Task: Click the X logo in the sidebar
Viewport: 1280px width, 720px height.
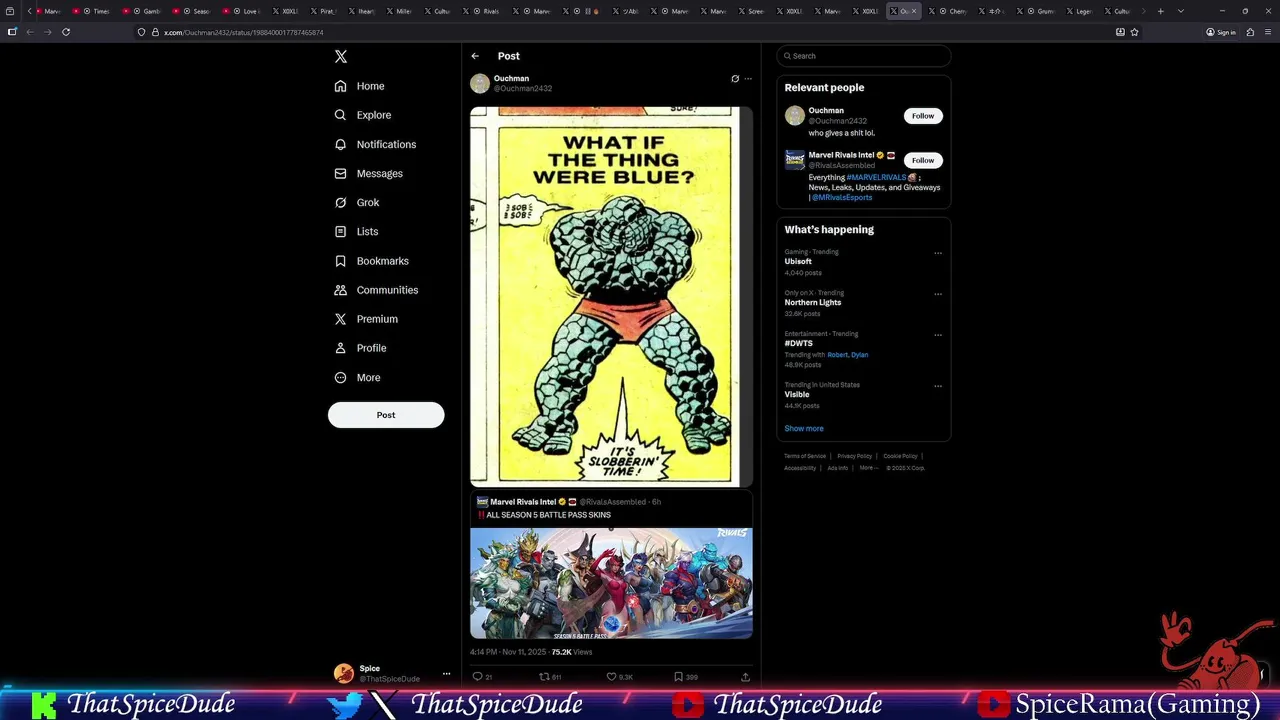Action: [x=341, y=57]
